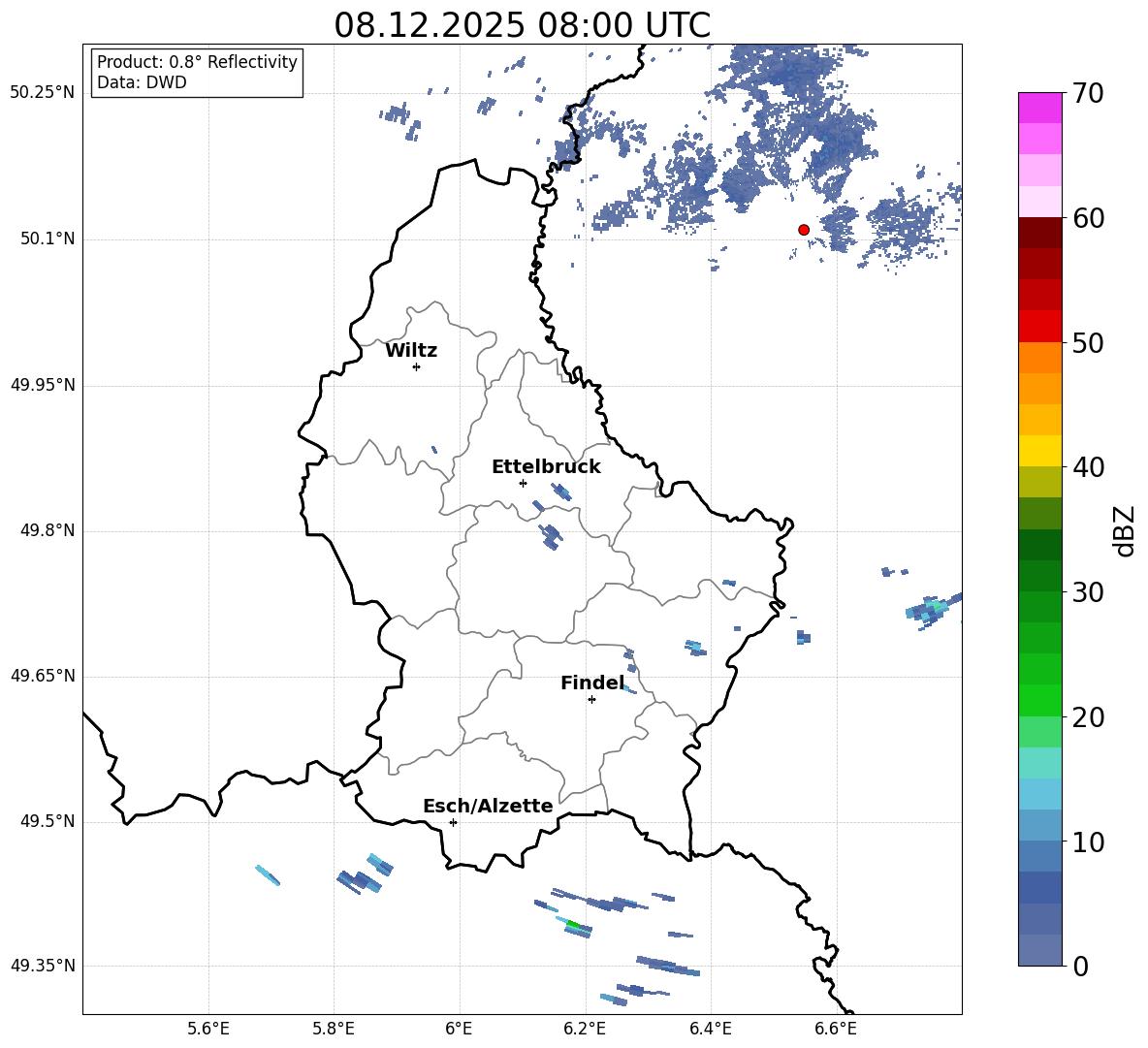Click the 'Esch/Alzette' city label
This screenshot has height=1048, width=1148.
coord(488,806)
